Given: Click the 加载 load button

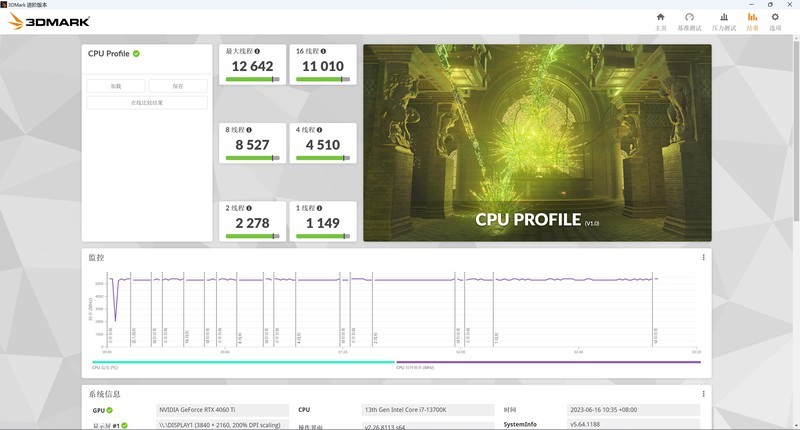Looking at the screenshot, I should coord(116,86).
